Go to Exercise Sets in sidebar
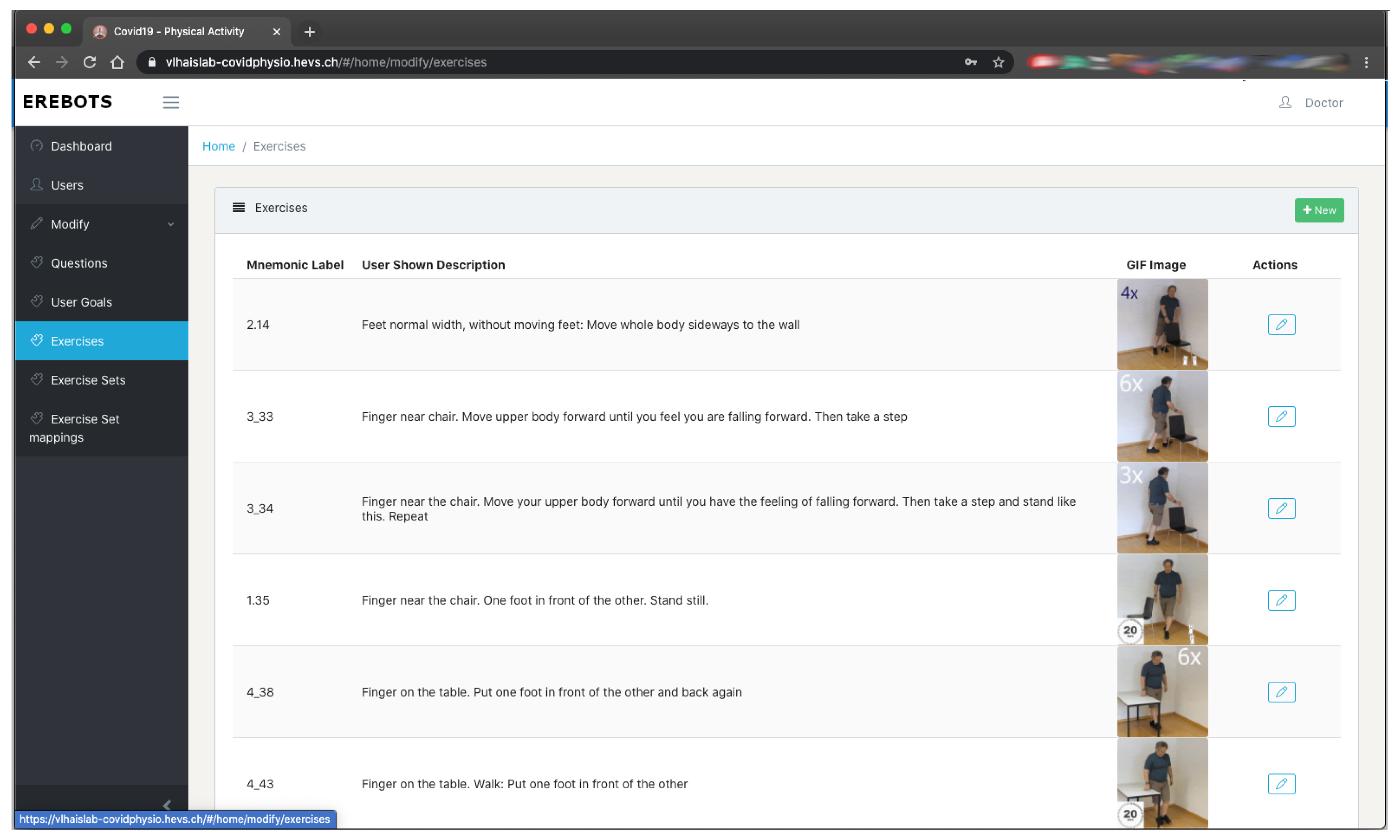Screen dimensions: 1400x840 pyautogui.click(x=88, y=380)
